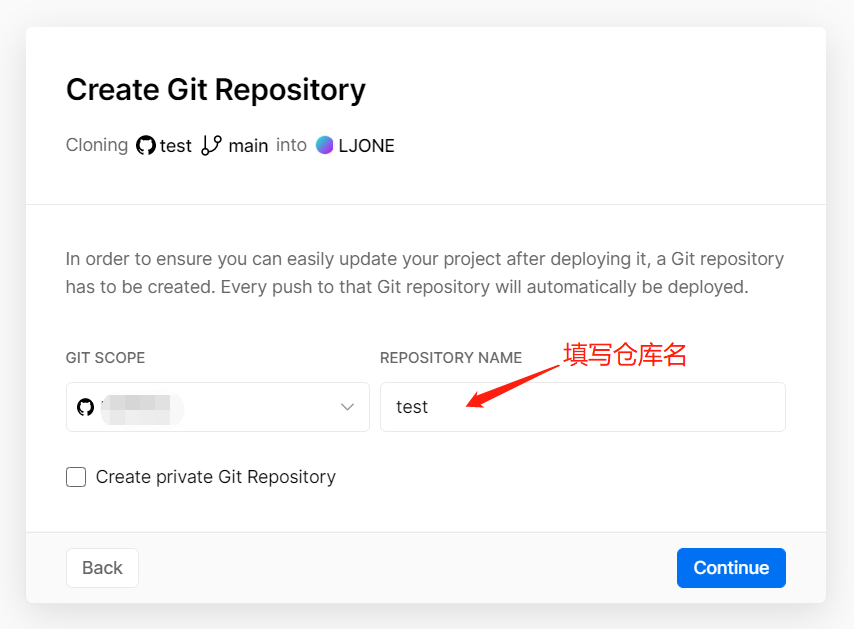Select the blurred account name in Git Scope

[x=141, y=407]
